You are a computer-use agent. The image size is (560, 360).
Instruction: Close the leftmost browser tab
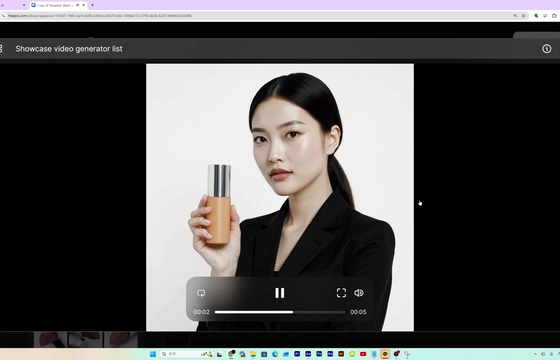pos(24,5)
